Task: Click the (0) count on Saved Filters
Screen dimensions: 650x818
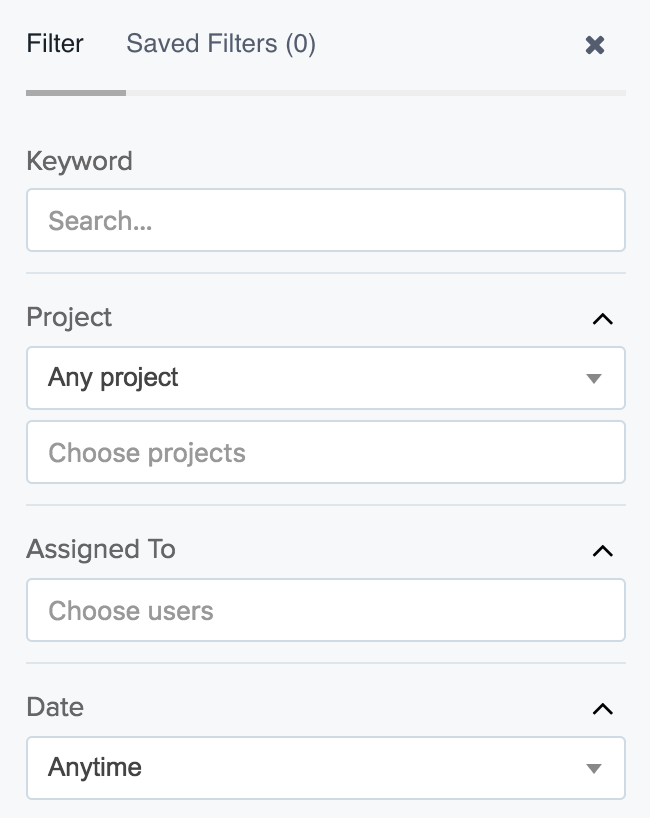Action: 300,44
